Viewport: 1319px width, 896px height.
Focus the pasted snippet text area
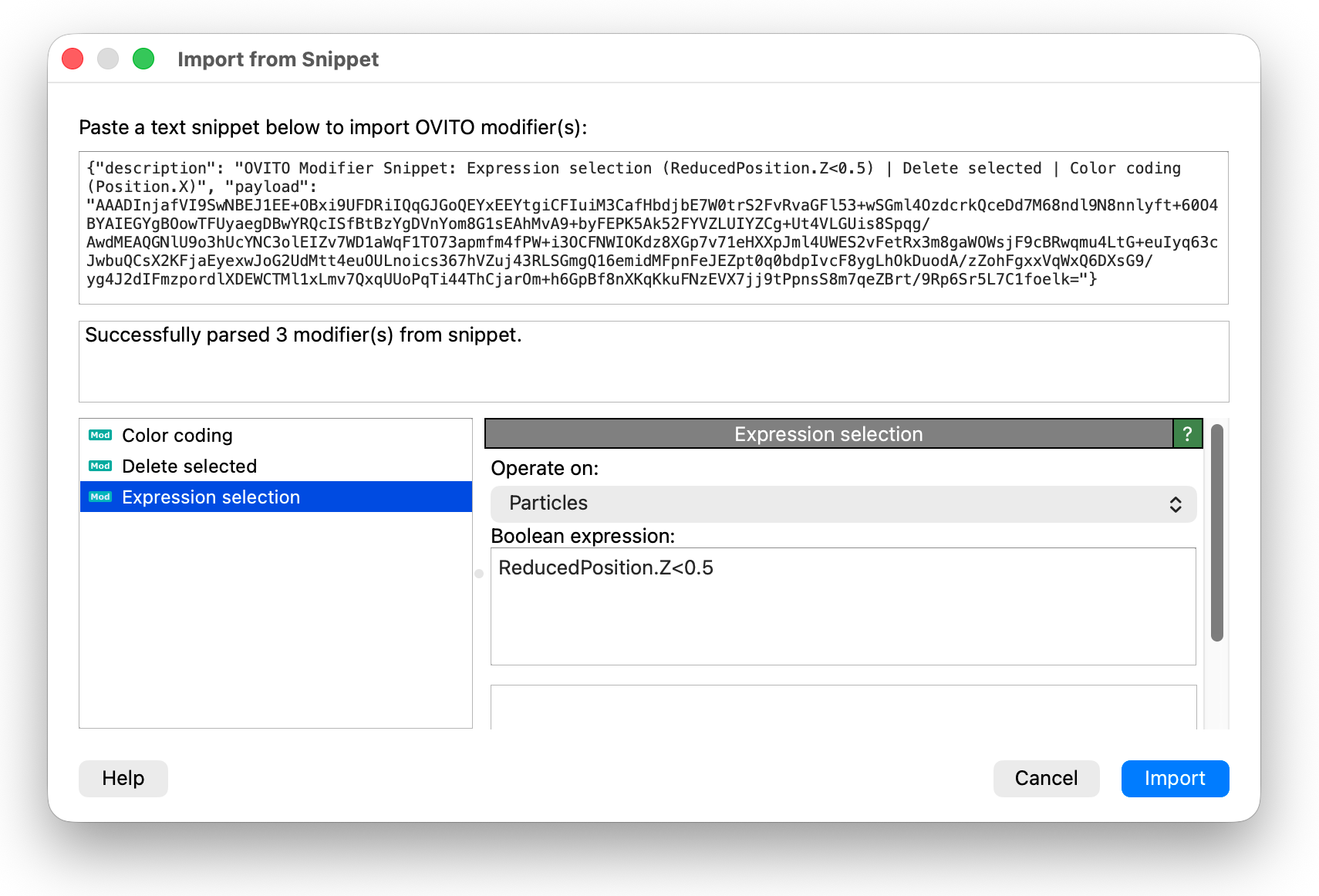(653, 227)
